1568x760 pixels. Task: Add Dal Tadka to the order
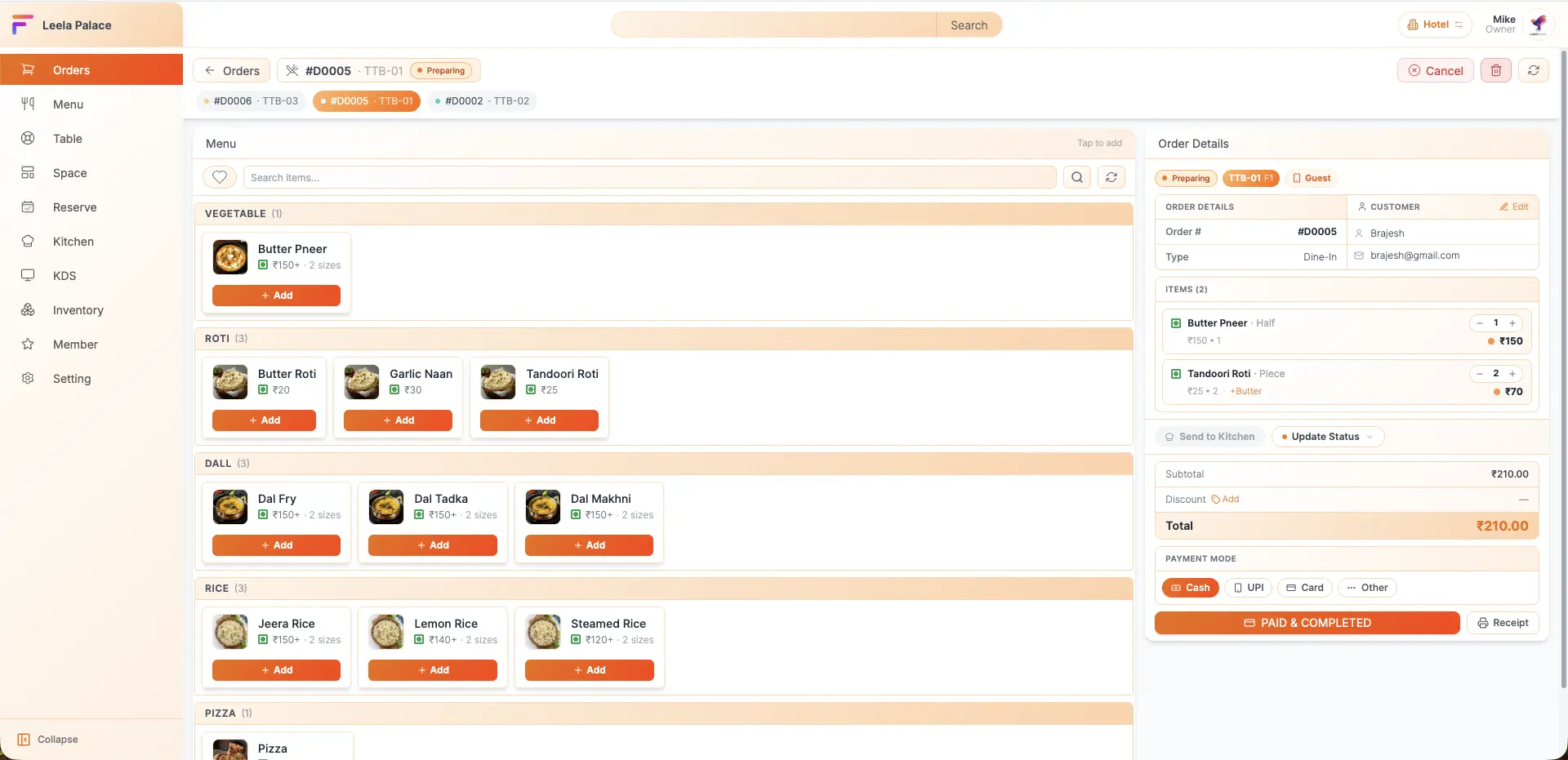(433, 544)
